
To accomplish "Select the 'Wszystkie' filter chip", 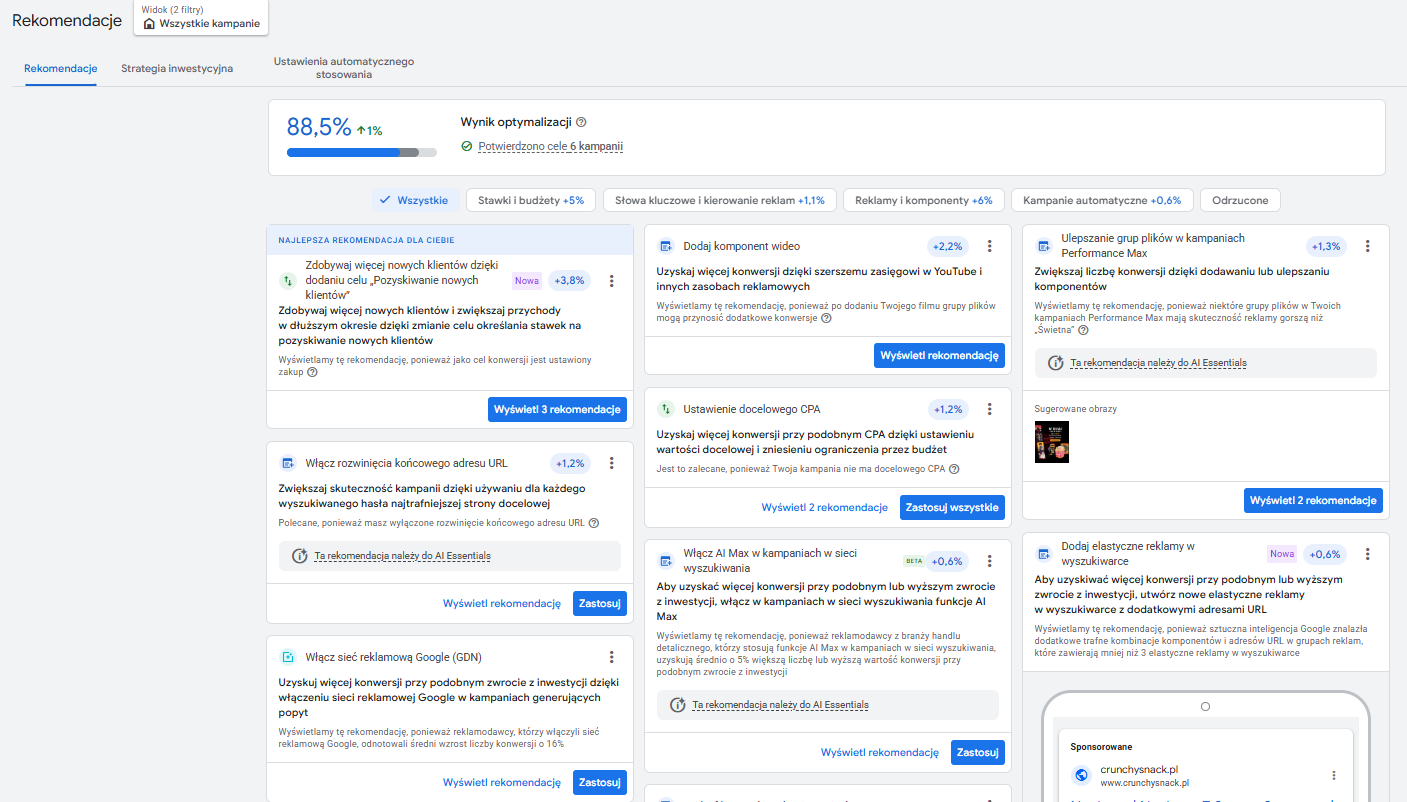I will [416, 200].
